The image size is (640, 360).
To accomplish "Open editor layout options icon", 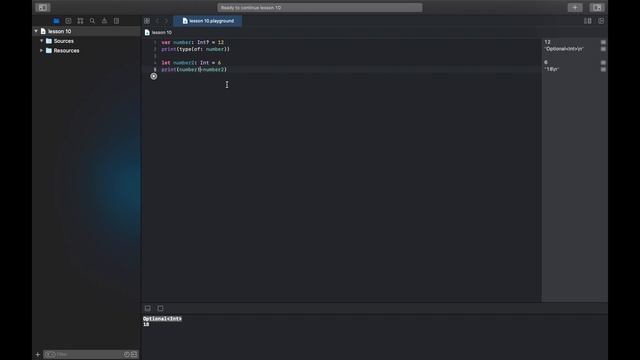I will tap(588, 21).
